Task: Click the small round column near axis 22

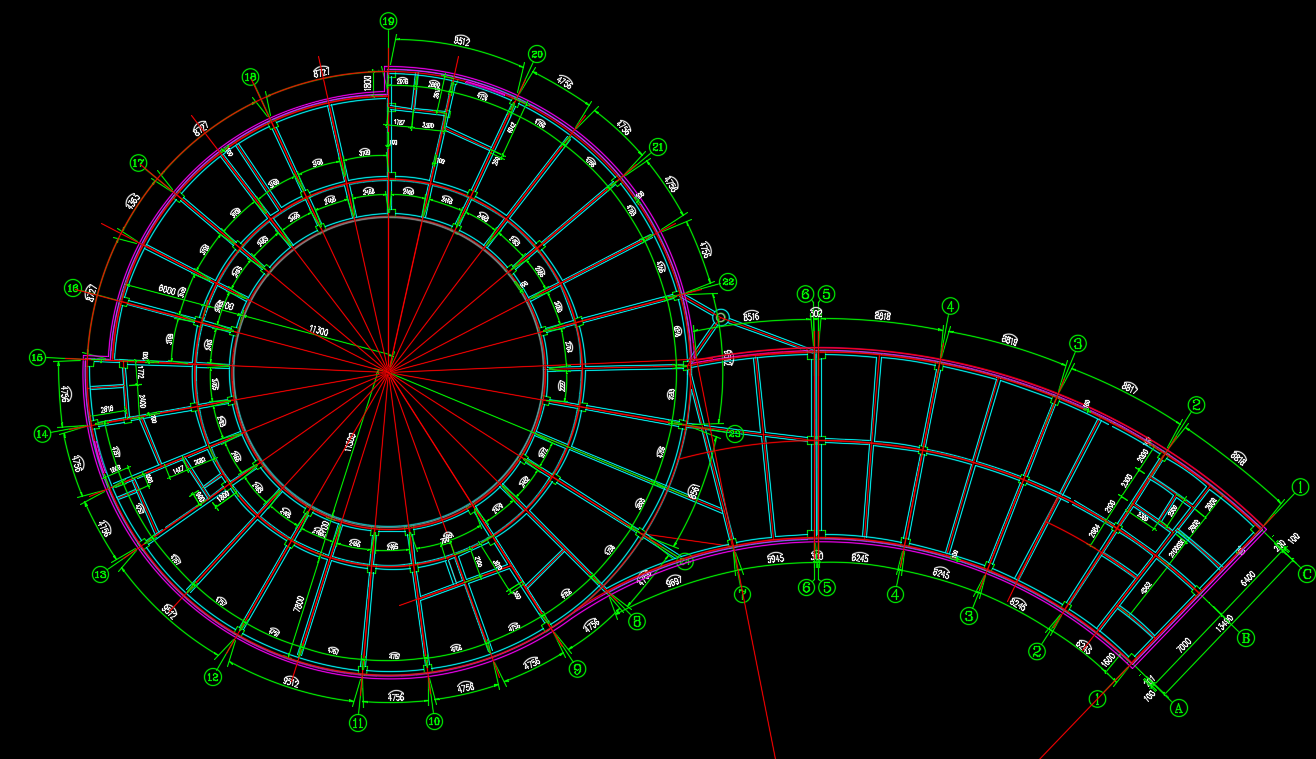Action: click(720, 317)
